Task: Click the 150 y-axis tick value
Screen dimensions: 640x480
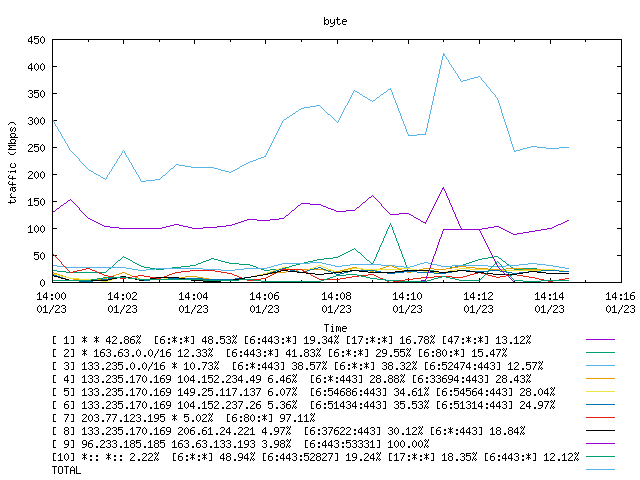Action: tap(36, 202)
